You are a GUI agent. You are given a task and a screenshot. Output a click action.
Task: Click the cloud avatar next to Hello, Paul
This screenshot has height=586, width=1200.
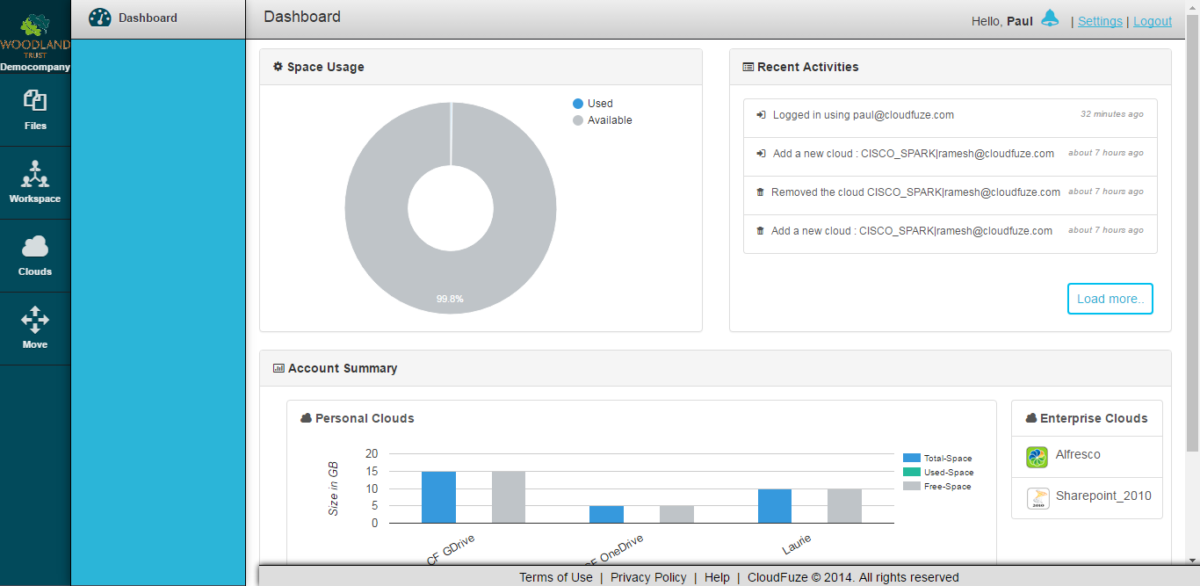tap(1049, 18)
